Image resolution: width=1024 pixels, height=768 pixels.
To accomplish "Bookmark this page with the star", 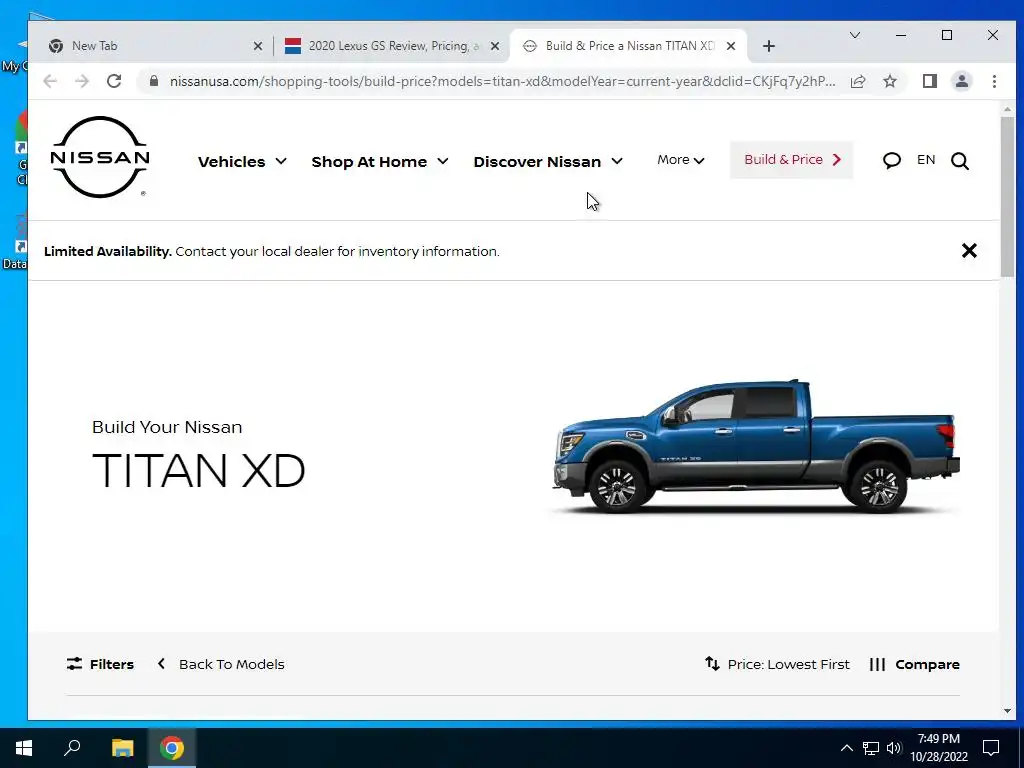I will [889, 81].
